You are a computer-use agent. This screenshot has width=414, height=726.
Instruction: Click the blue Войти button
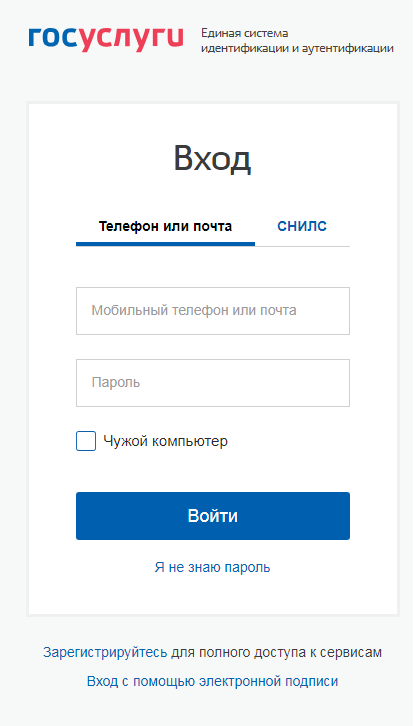(x=213, y=516)
